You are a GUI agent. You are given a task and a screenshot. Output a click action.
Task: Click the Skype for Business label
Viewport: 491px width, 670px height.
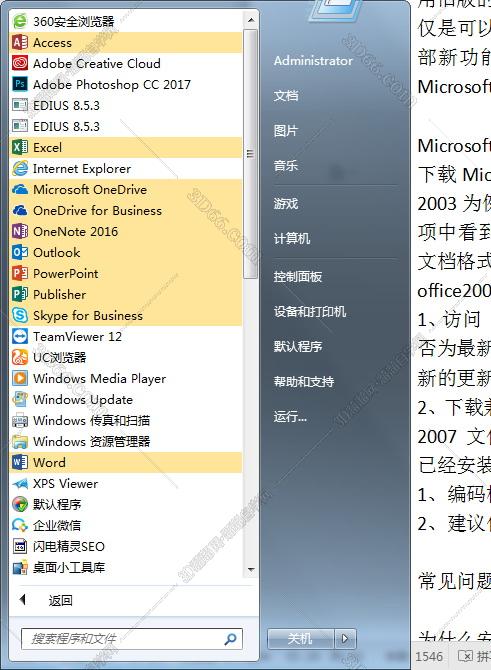(88, 315)
